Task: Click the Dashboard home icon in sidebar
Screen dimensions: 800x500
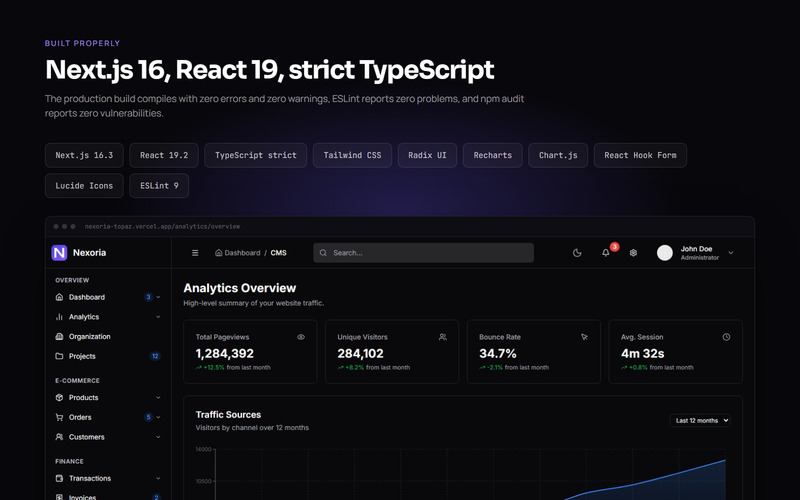Action: [59, 297]
